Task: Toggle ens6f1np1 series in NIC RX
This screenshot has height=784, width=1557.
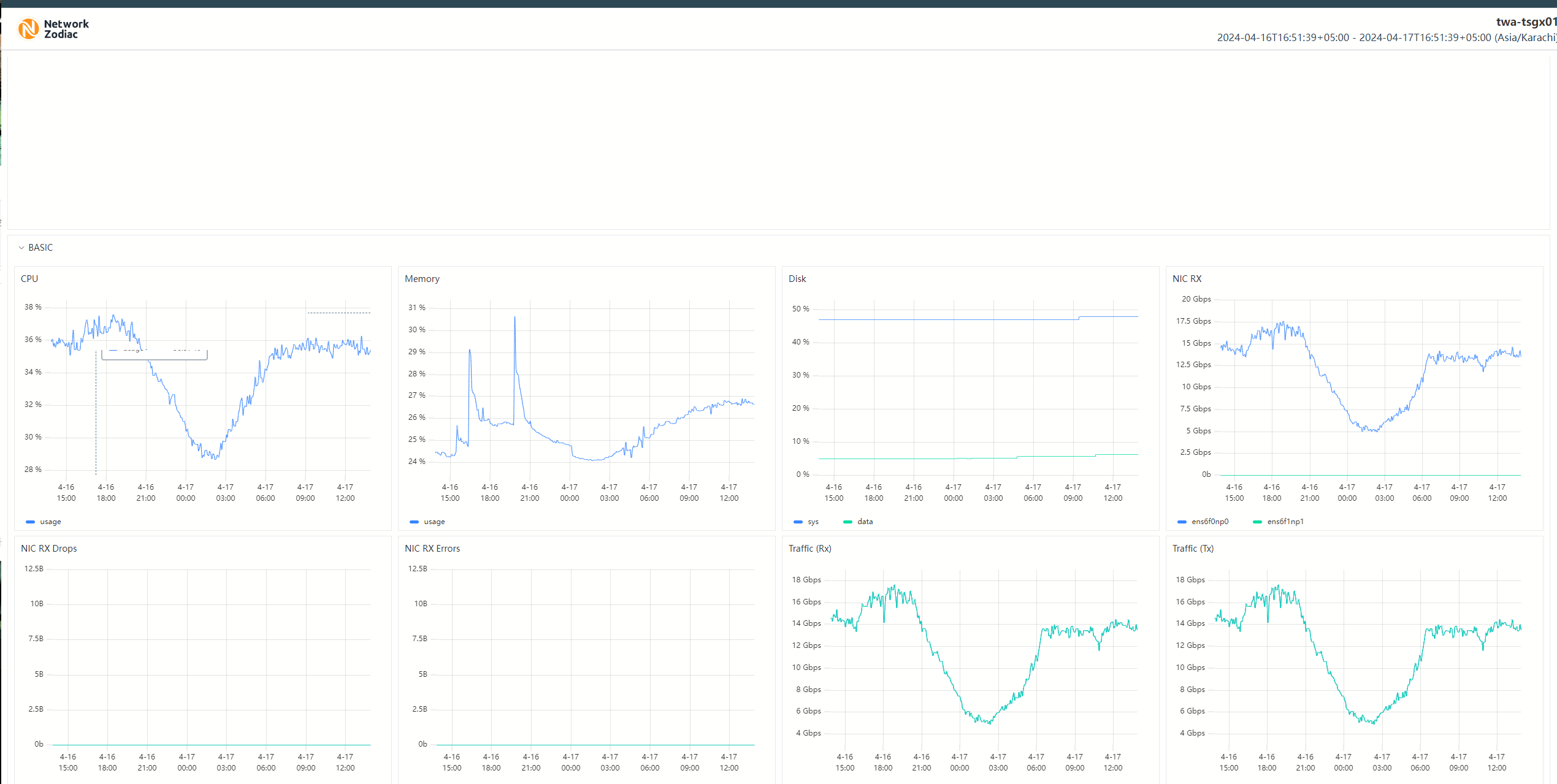Action: 1285,522
